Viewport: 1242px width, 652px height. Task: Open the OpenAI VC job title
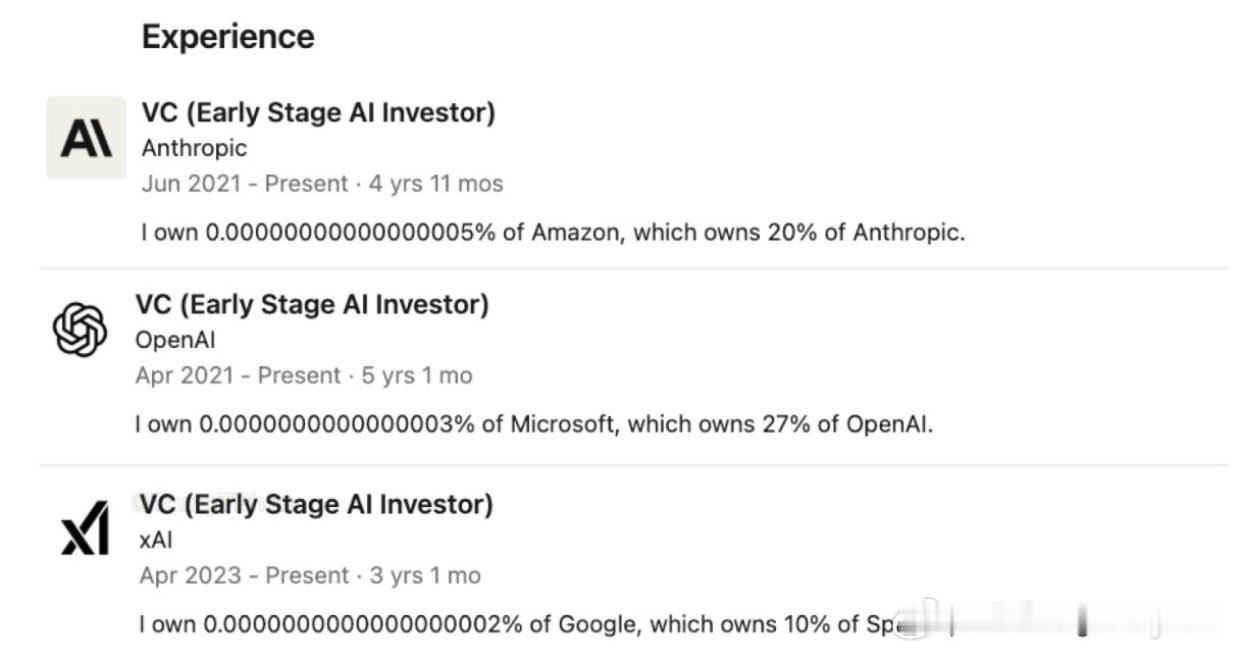point(312,305)
